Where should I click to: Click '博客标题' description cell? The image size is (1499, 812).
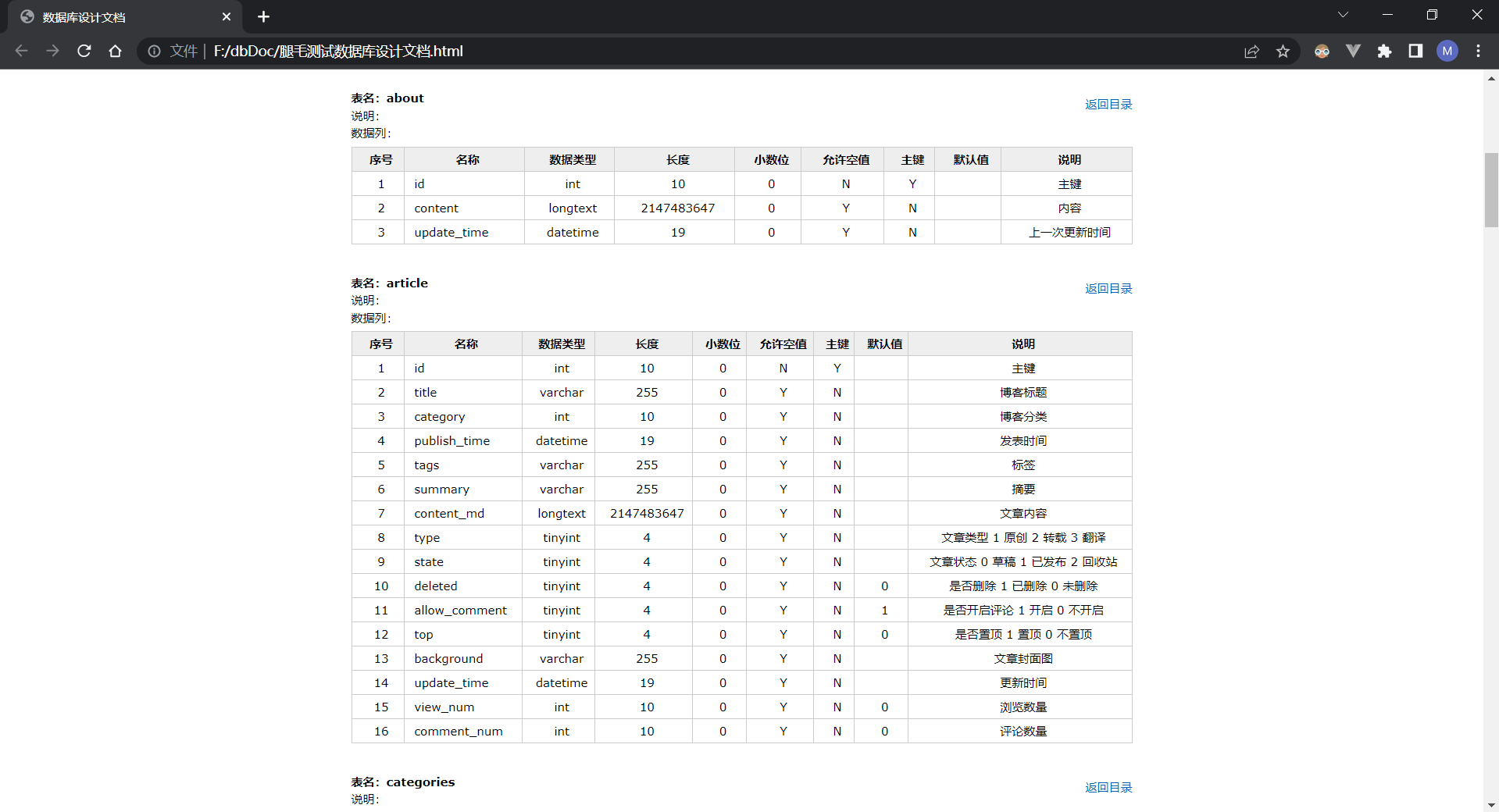click(x=1020, y=392)
